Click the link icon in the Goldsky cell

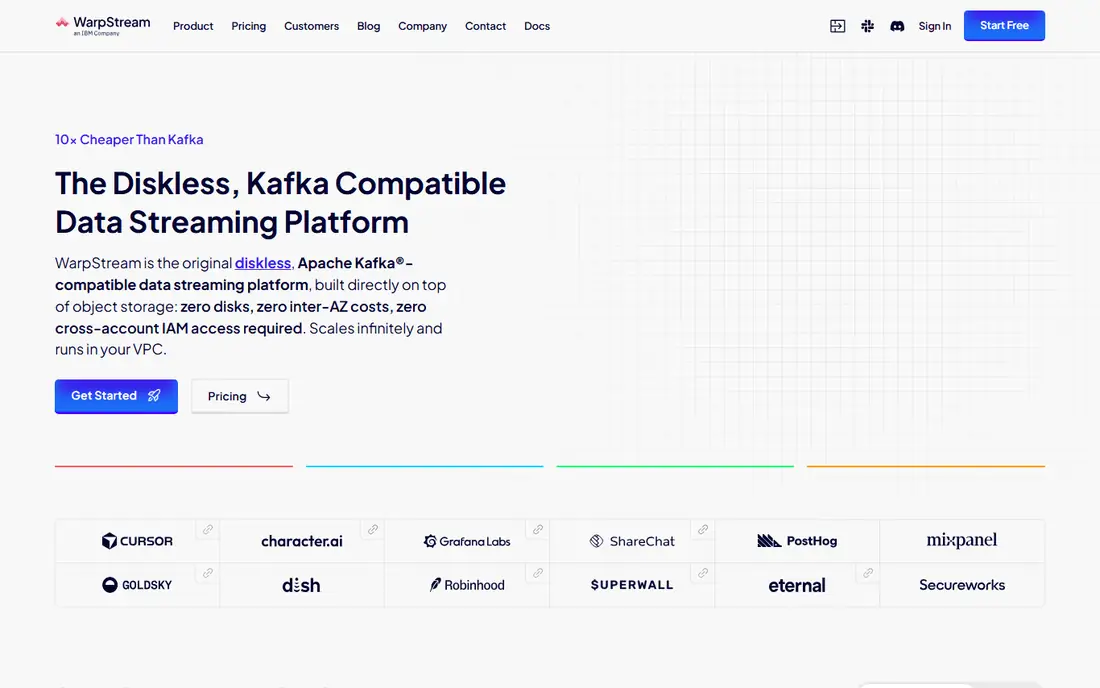click(x=208, y=573)
